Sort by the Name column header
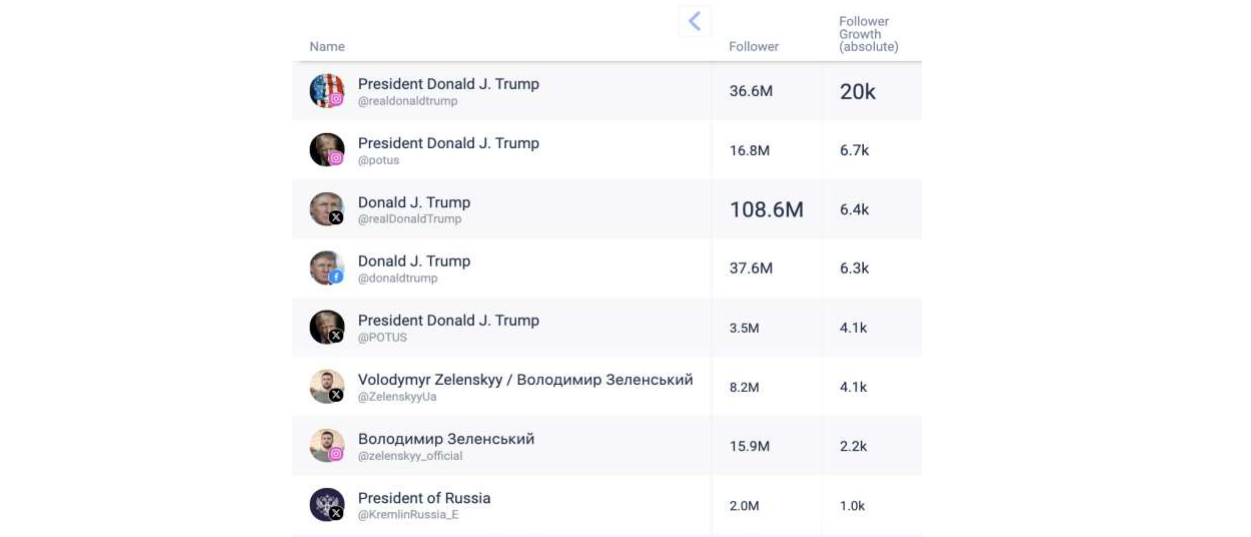1251x537 pixels. tap(327, 47)
